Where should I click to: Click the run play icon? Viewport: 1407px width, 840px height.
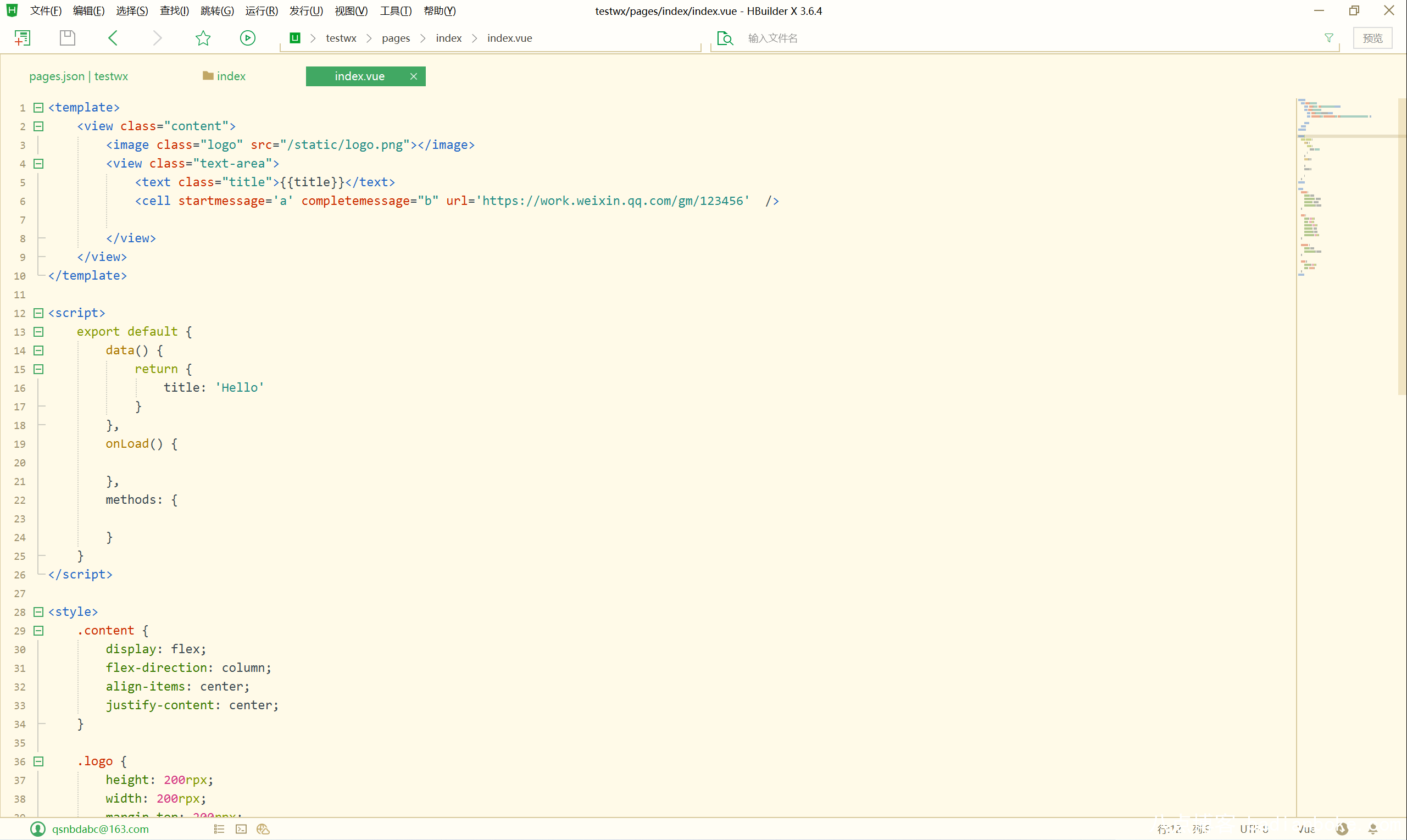[x=247, y=38]
